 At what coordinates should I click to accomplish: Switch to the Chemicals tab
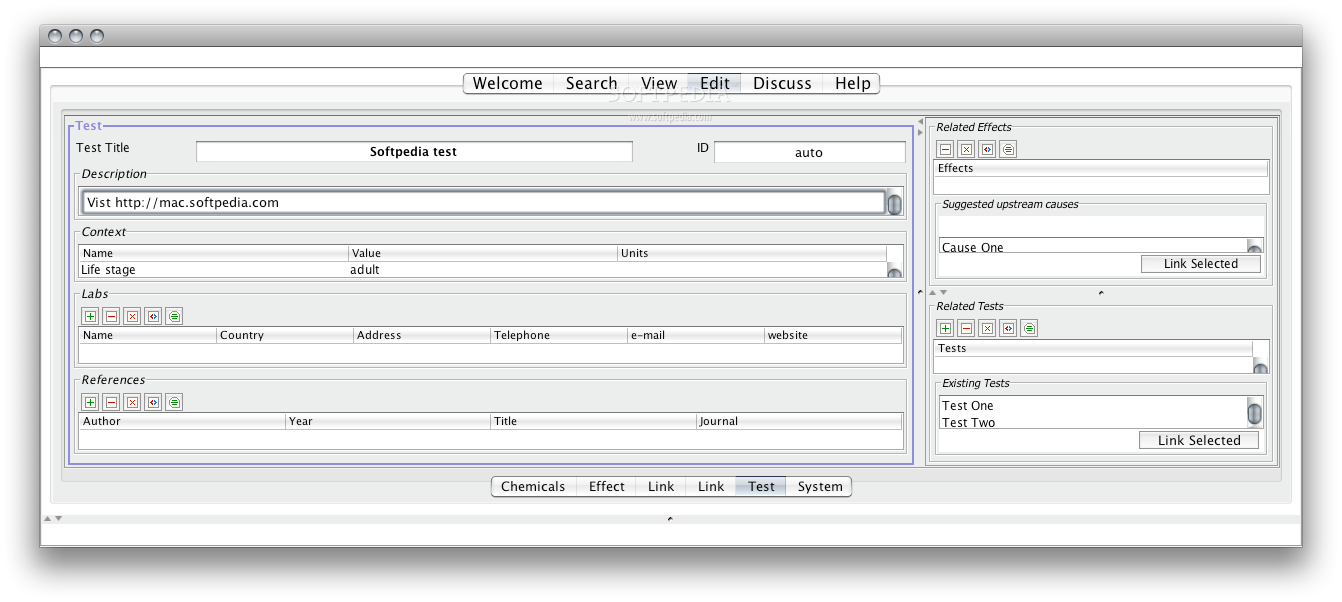tap(533, 486)
